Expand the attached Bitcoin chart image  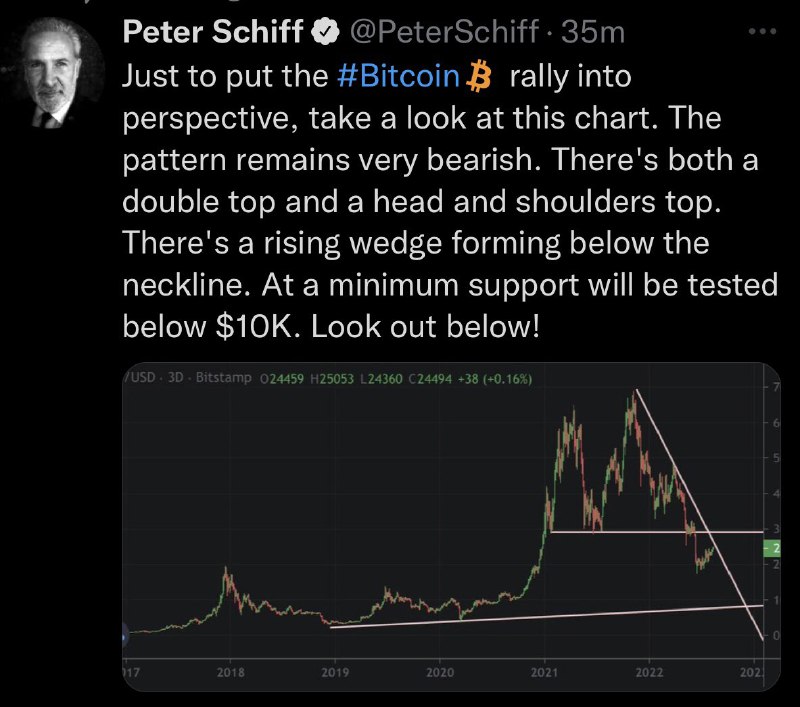452,526
